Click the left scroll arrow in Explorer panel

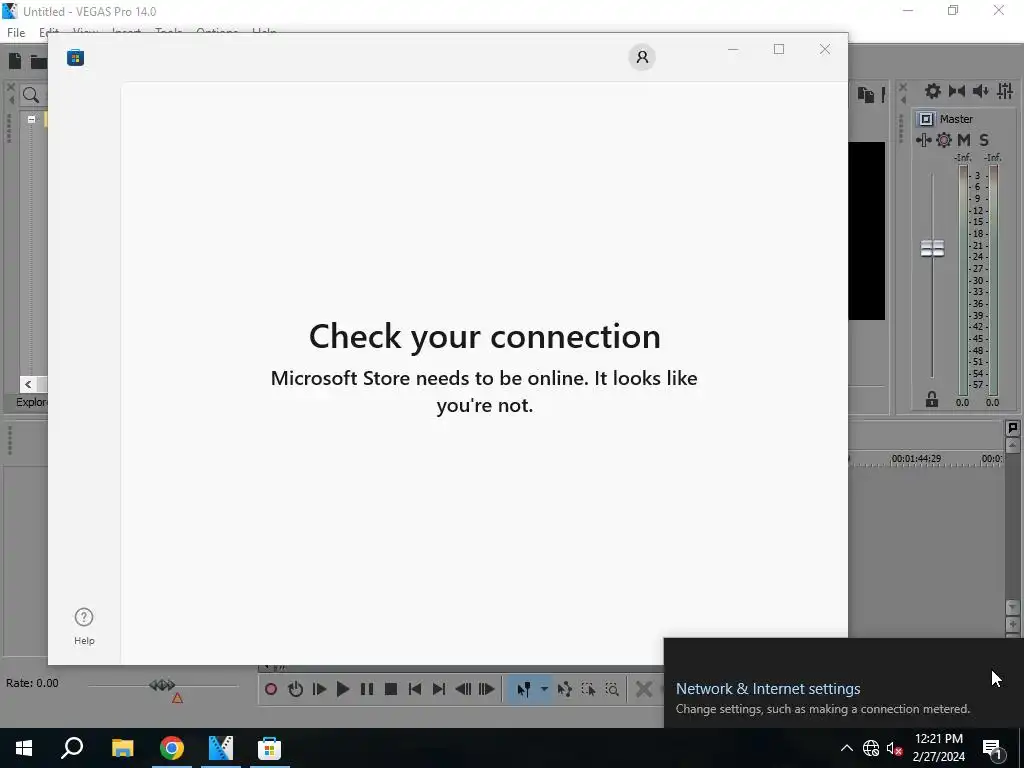(x=28, y=384)
